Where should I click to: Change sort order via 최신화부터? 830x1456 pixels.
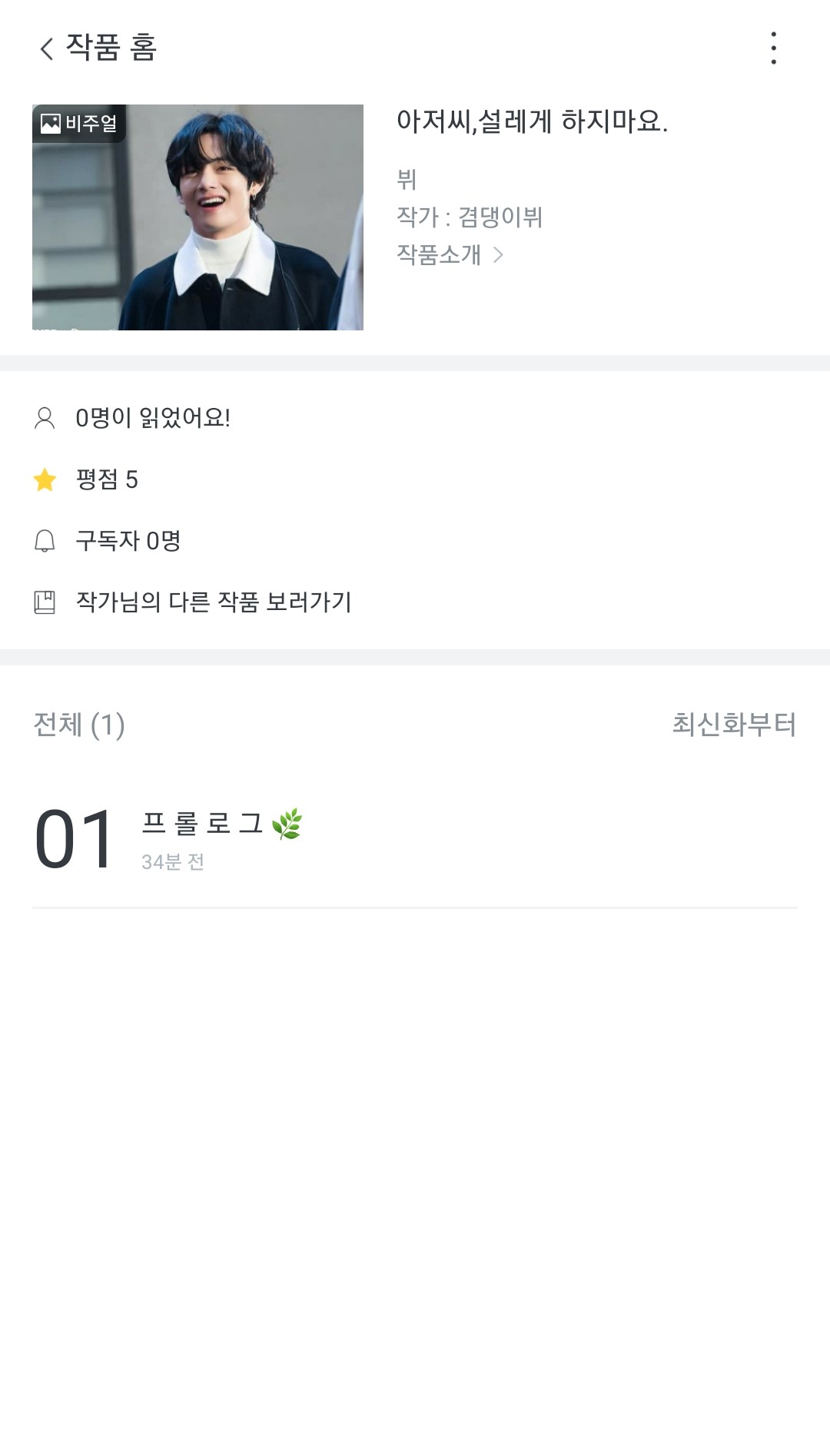(x=734, y=725)
